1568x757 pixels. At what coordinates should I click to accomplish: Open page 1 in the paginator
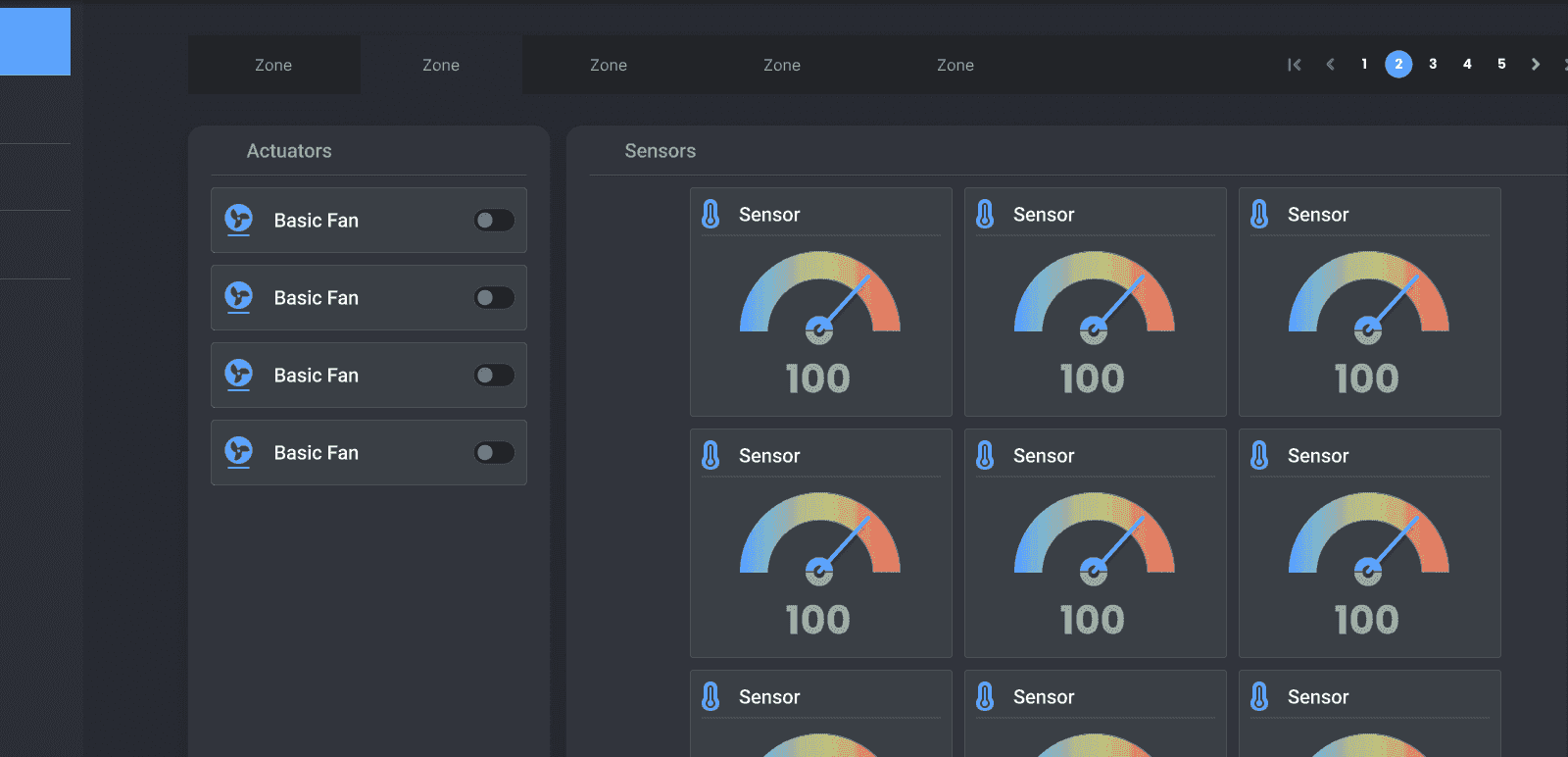click(1364, 64)
